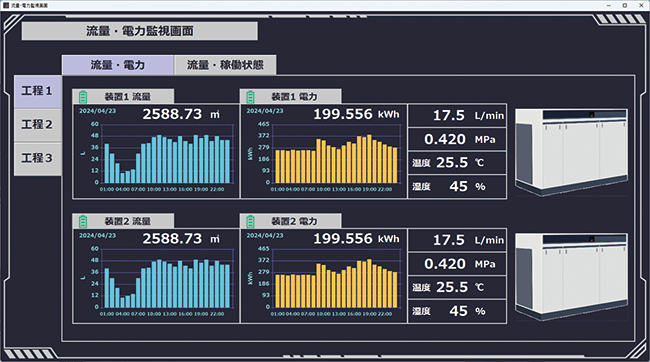Click the 流量・電力監視画面 title banner

pyautogui.click(x=140, y=31)
